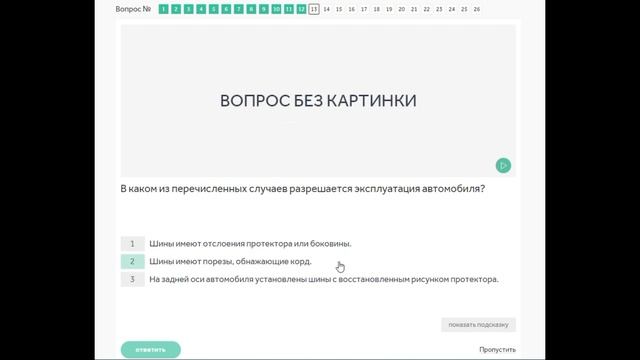Jump to question number 17
Screen dimensions: 640x360
tap(364, 9)
